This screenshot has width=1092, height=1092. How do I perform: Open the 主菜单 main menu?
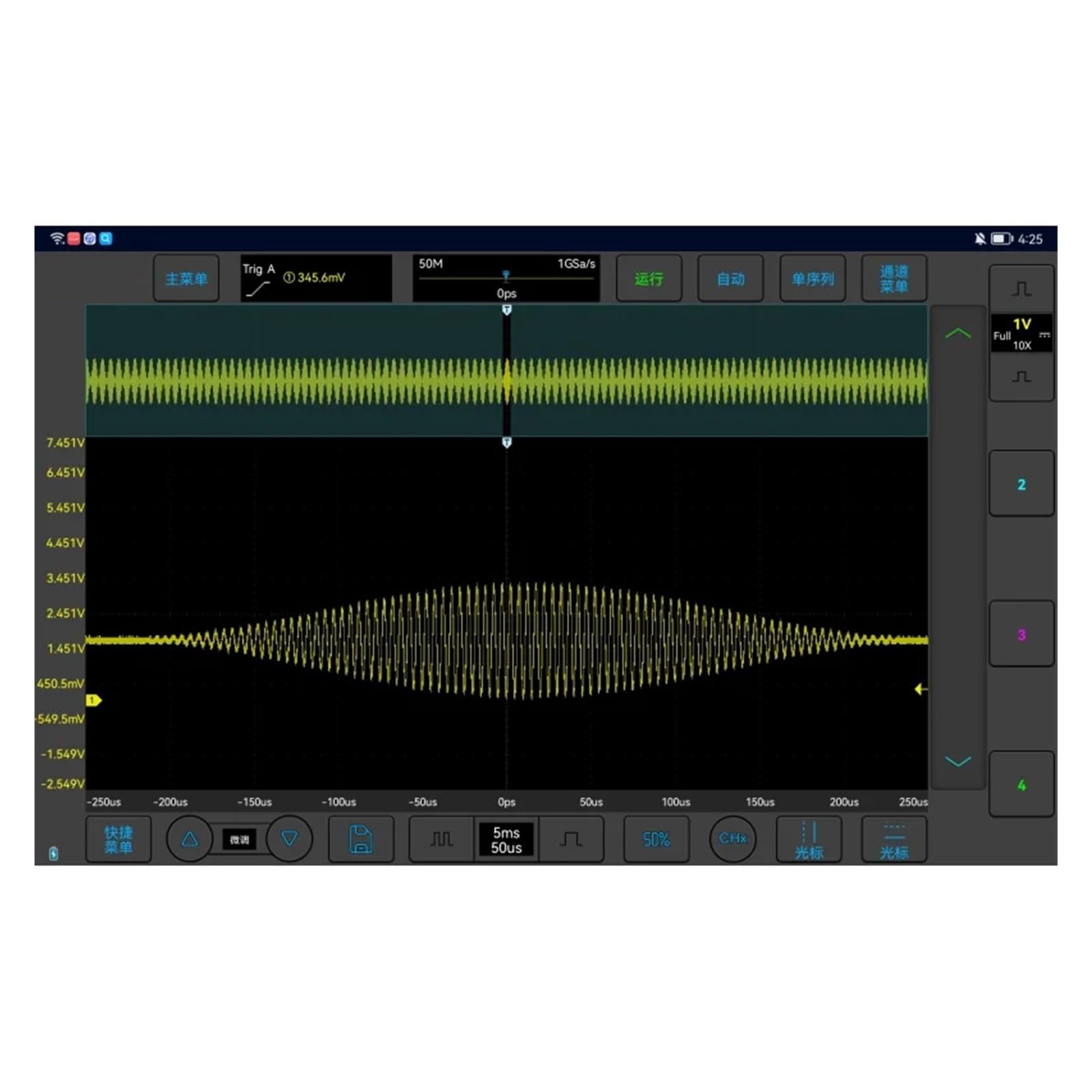tap(186, 278)
